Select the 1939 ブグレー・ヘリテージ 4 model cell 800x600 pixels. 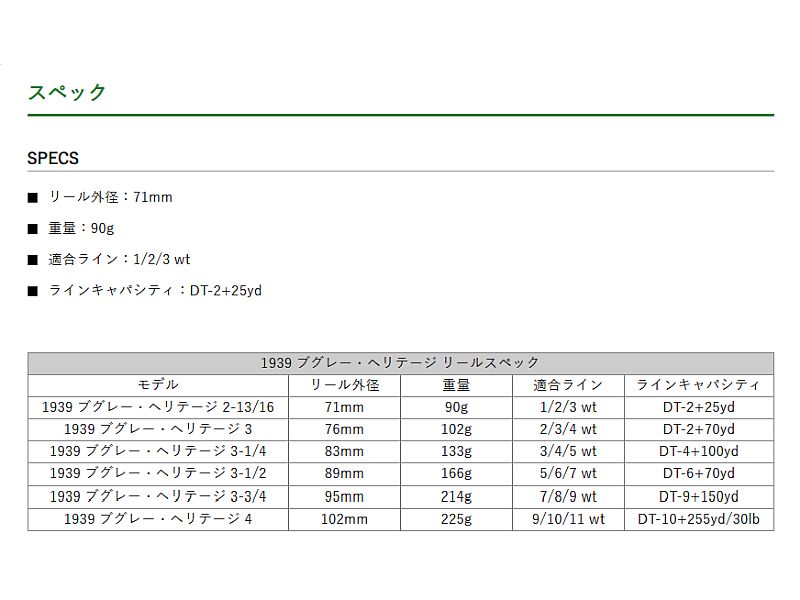point(158,519)
